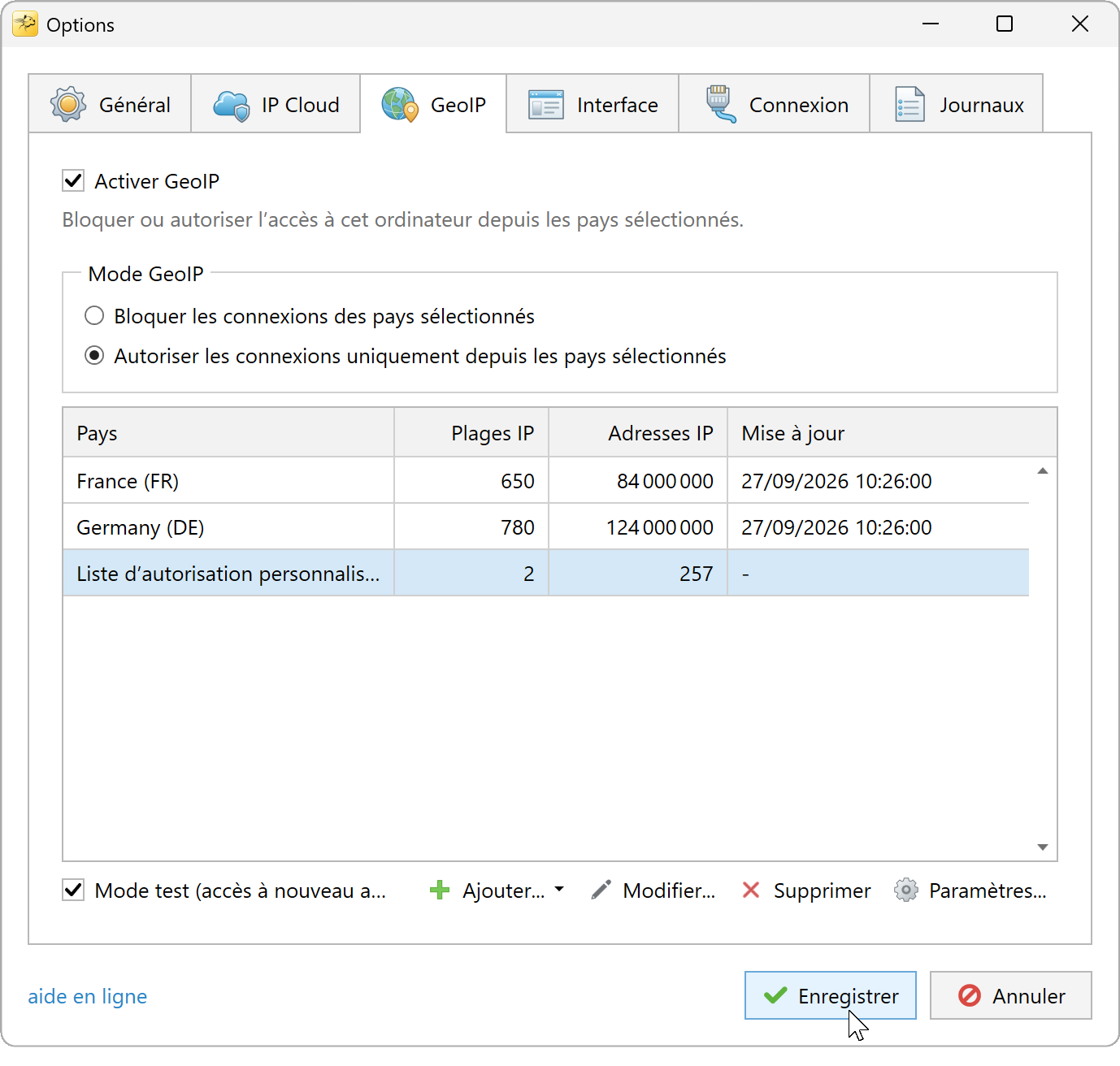This screenshot has width=1120, height=1066.
Task: Sort the list by the Pays column header
Action: pos(228,433)
